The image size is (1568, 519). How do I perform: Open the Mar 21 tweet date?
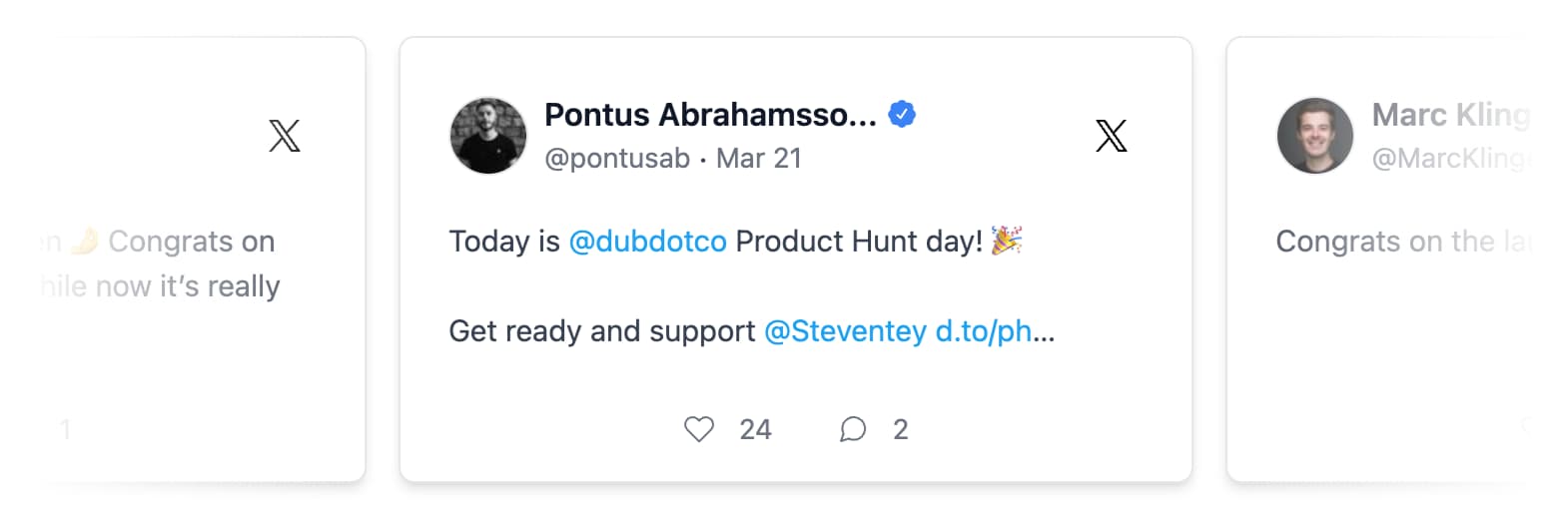pyautogui.click(x=759, y=159)
